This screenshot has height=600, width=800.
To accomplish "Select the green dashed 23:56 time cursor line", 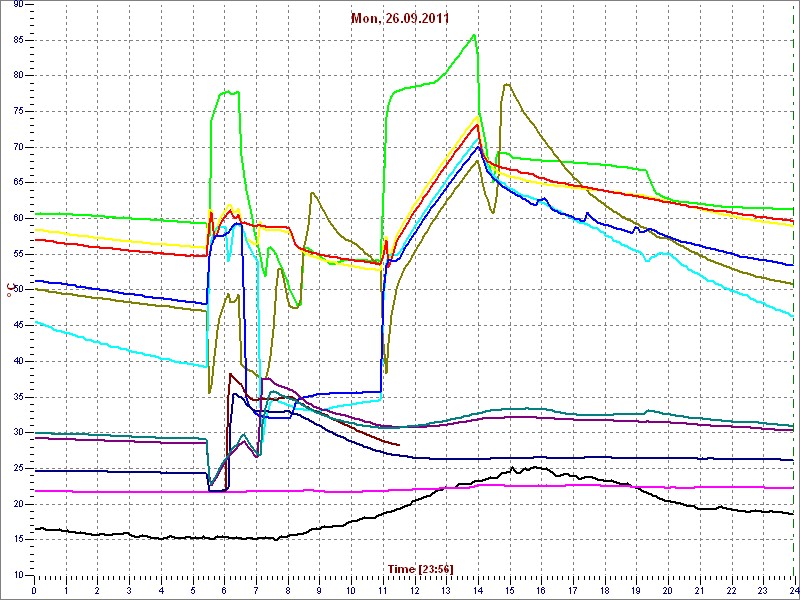I will [795, 290].
